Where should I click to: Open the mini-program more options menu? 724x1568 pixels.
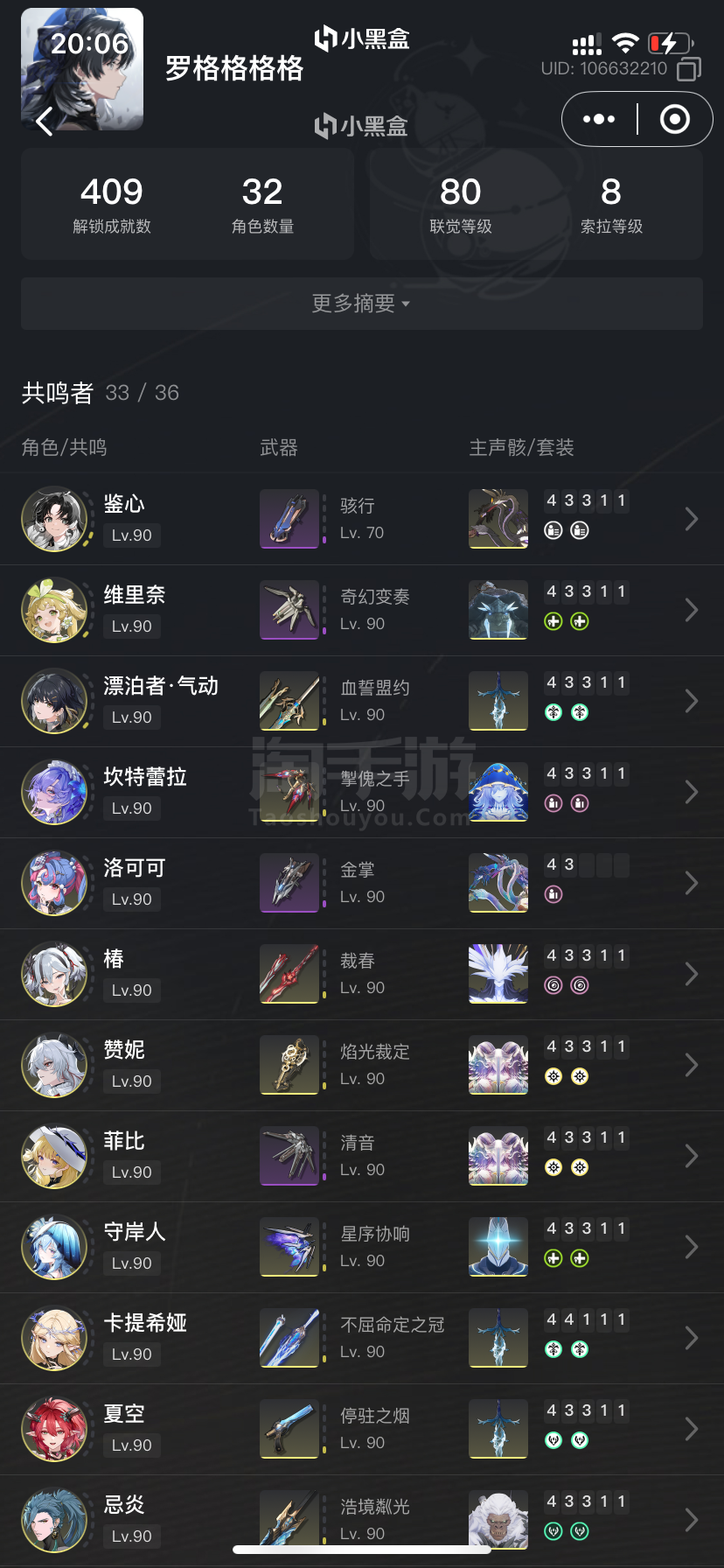point(599,119)
